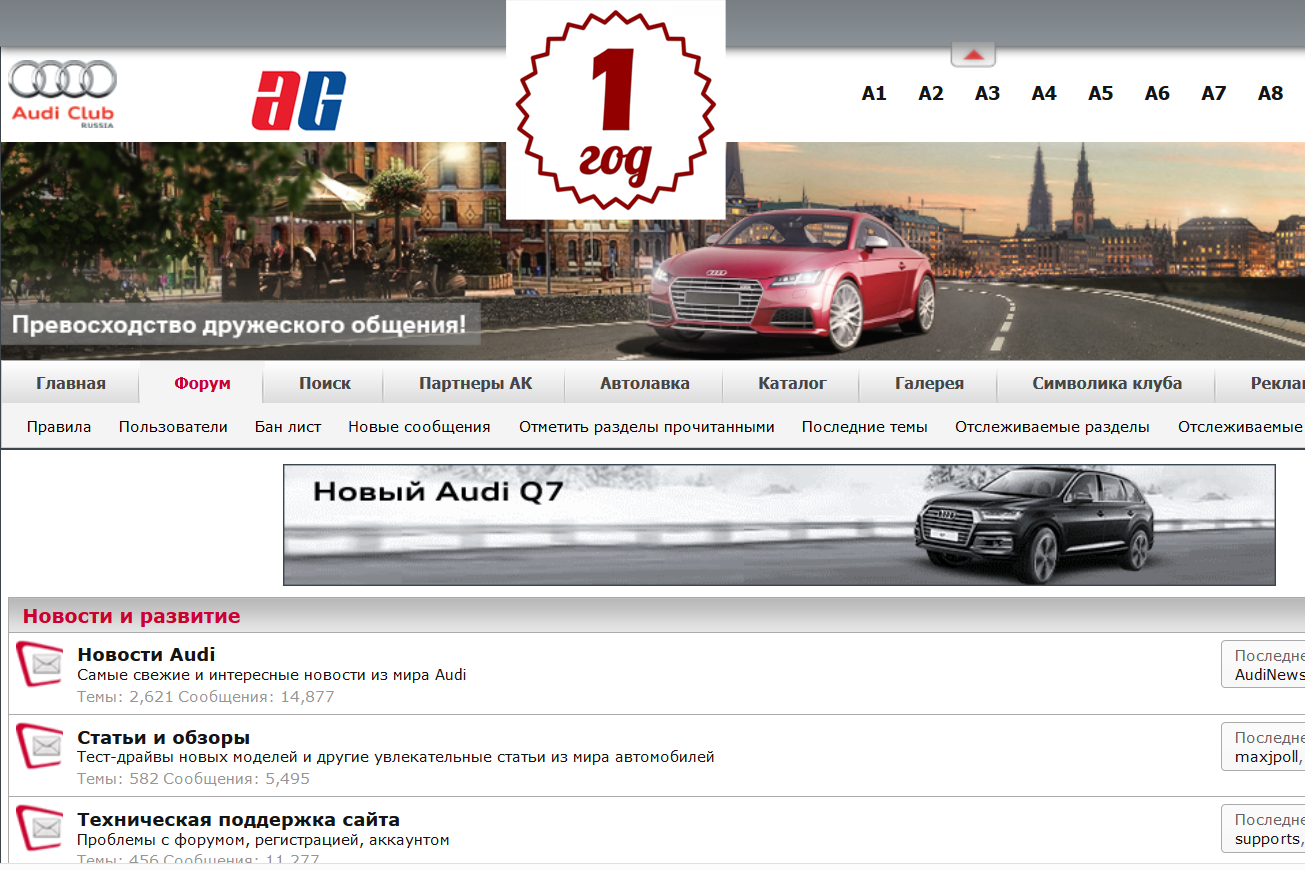Open the AG red-blue logo
The width and height of the screenshot is (1305, 870).
click(x=299, y=100)
